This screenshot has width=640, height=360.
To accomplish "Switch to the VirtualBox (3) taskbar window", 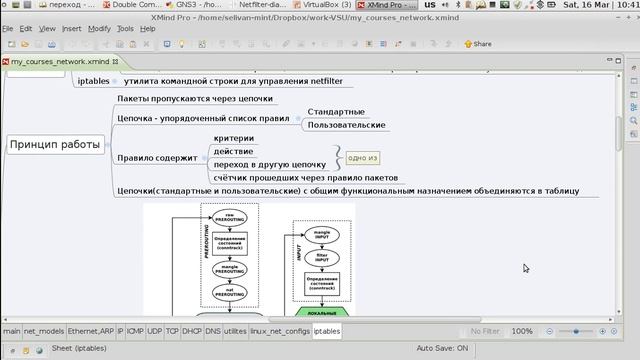I will 322,5.
